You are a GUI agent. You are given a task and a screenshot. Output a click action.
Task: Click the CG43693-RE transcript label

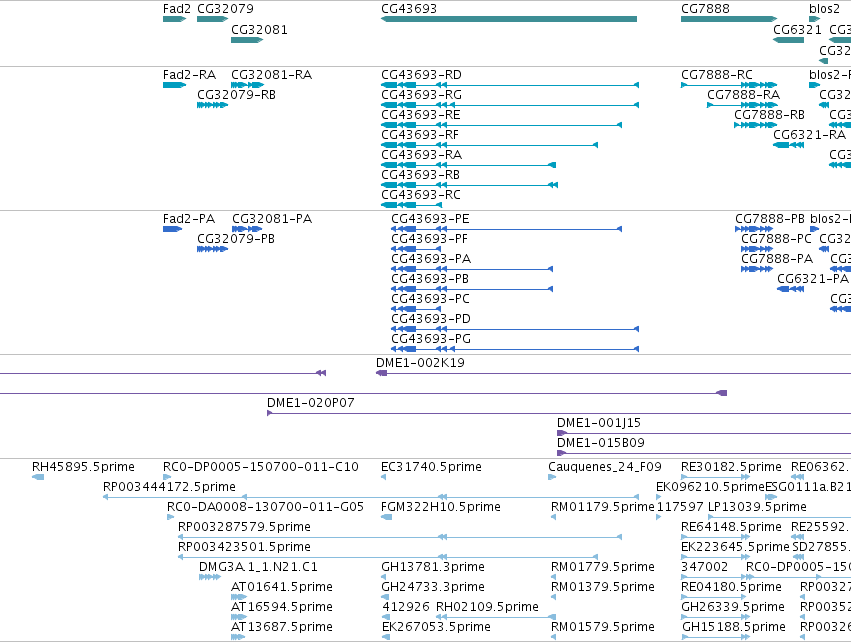(421, 115)
